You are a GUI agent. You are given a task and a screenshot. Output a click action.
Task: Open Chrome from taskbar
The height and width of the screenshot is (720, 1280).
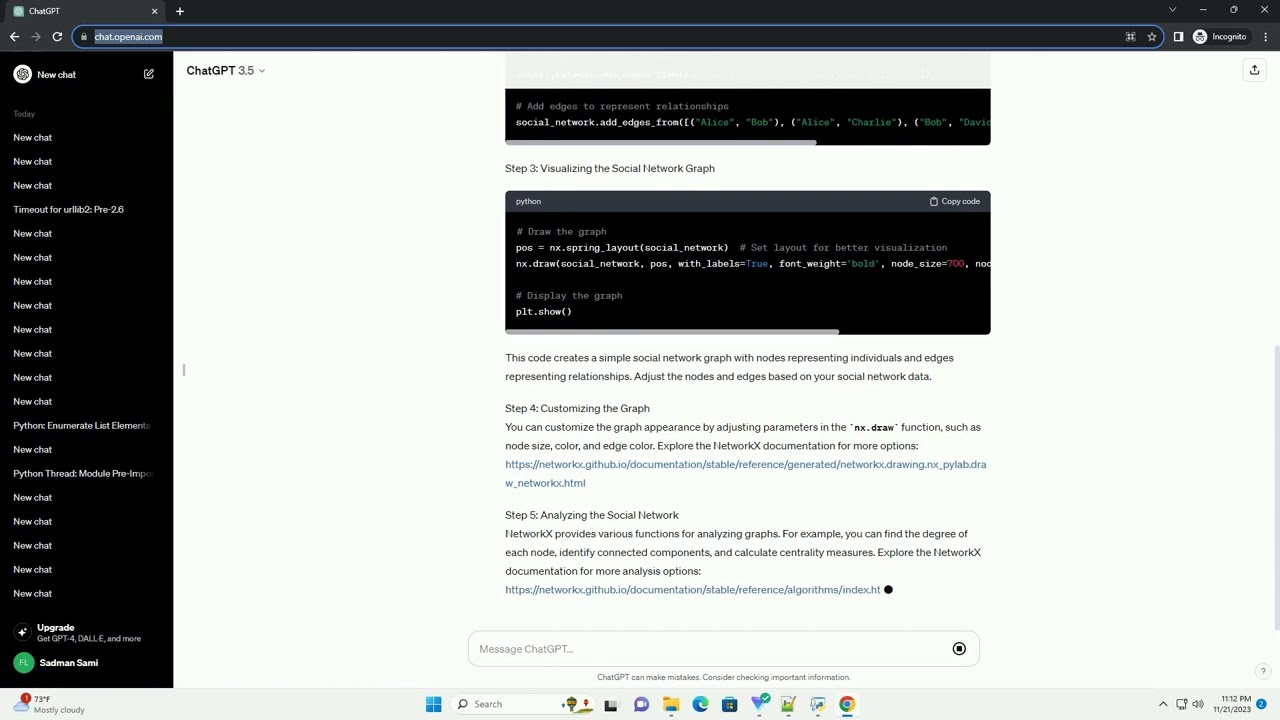847,704
